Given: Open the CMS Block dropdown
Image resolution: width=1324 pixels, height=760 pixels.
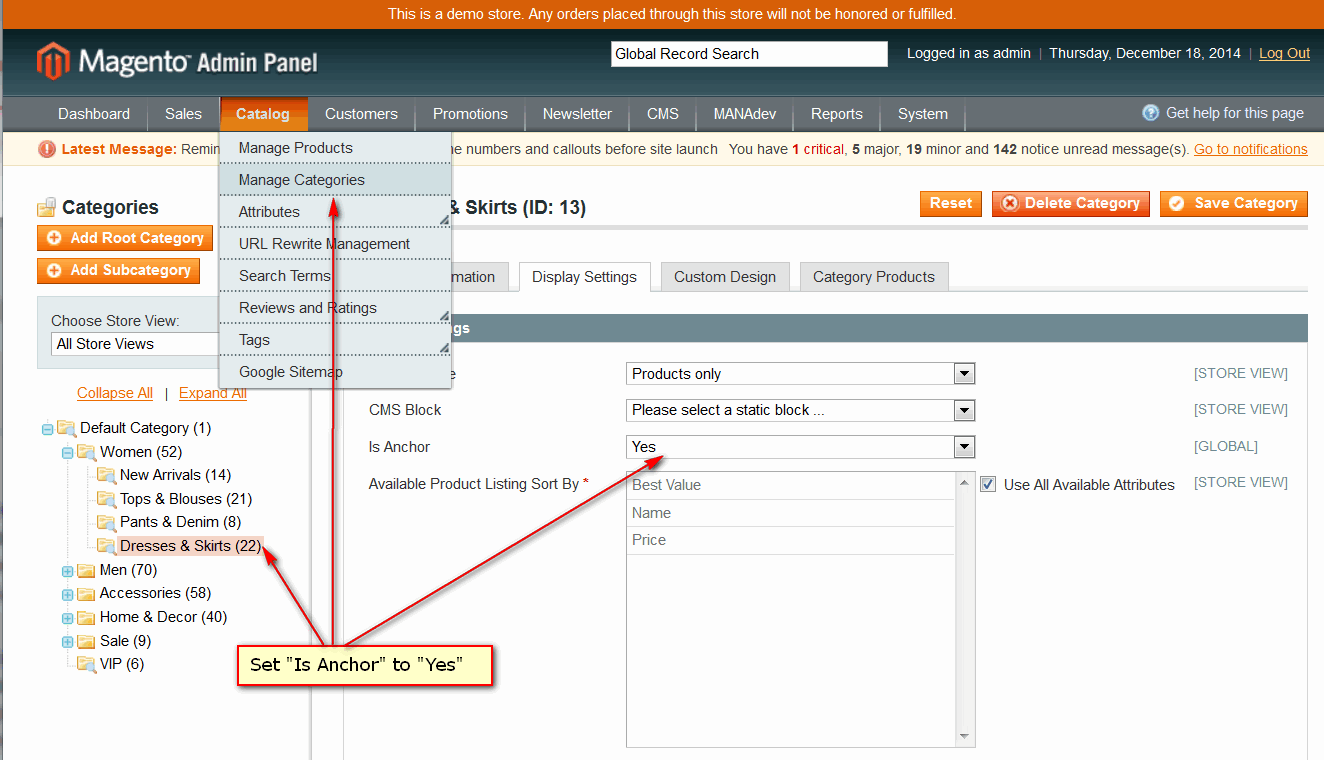Looking at the screenshot, I should [x=800, y=410].
